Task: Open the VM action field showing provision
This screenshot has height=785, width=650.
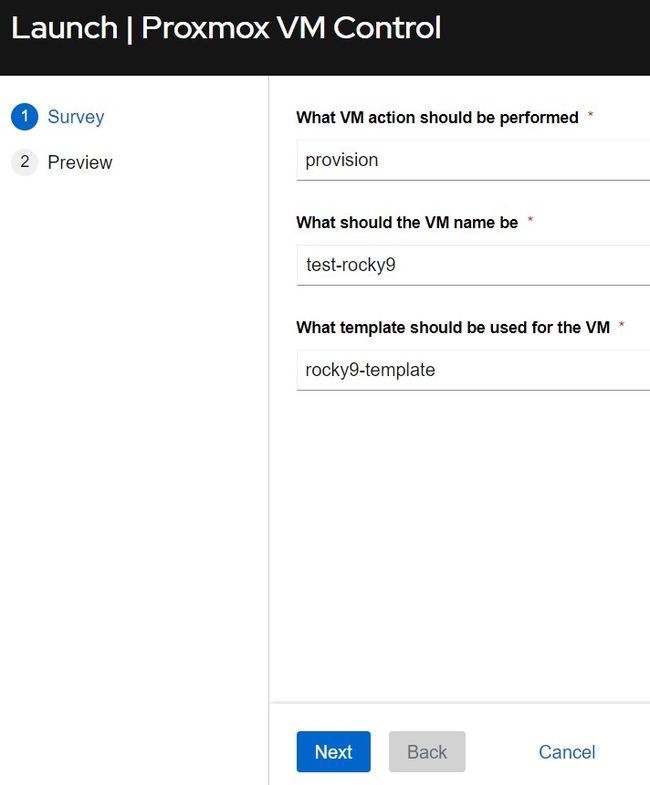Action: [473, 160]
